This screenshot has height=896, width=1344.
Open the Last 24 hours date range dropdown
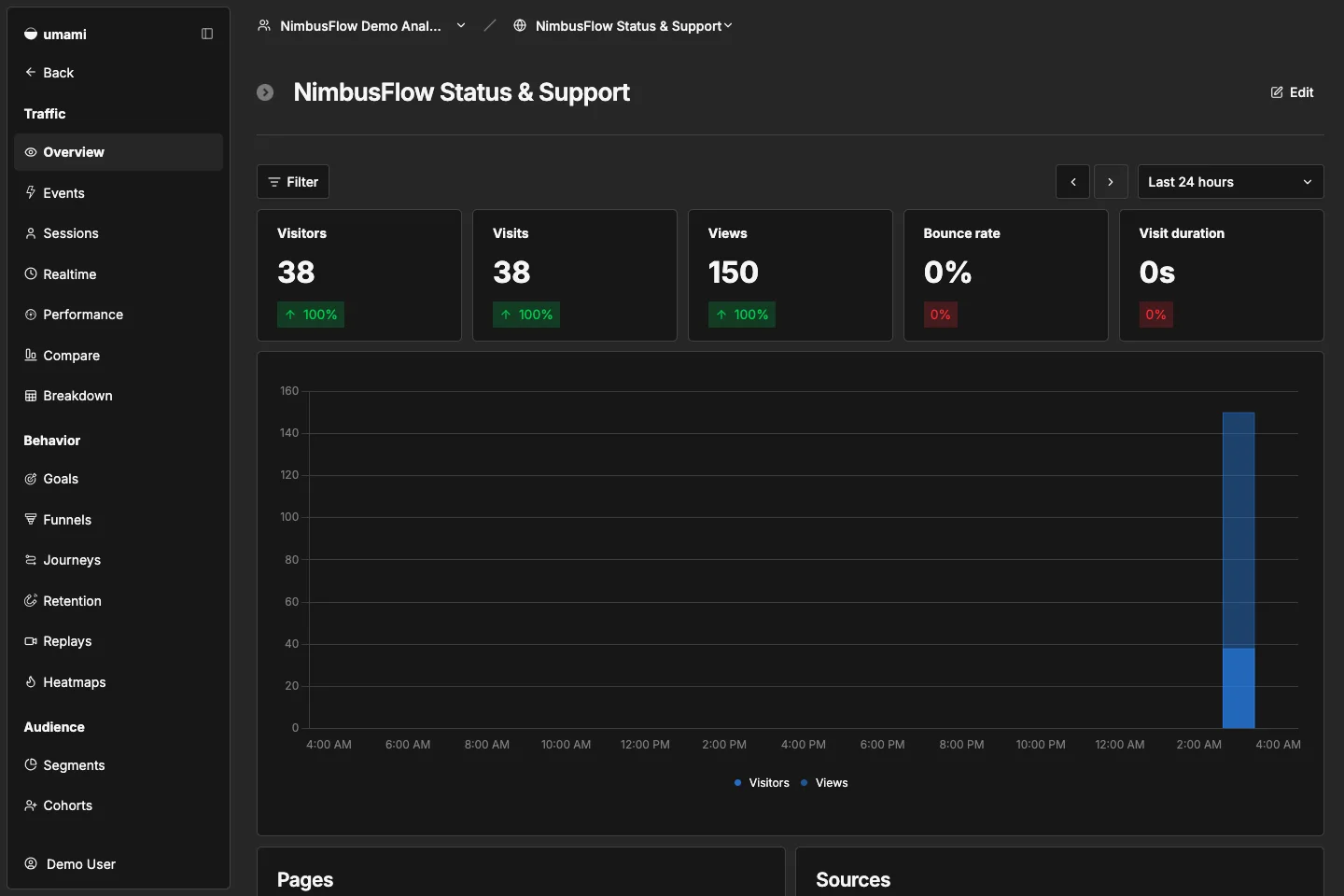[x=1230, y=182]
